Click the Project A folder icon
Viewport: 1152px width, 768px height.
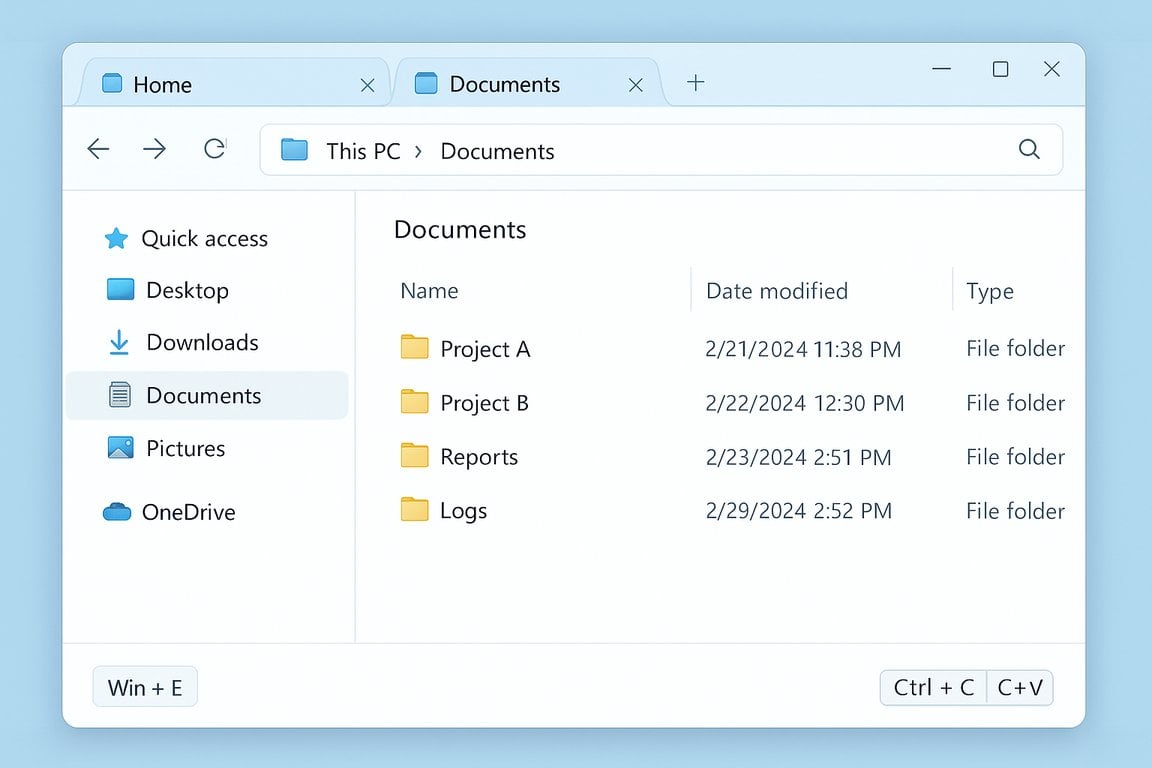tap(414, 347)
